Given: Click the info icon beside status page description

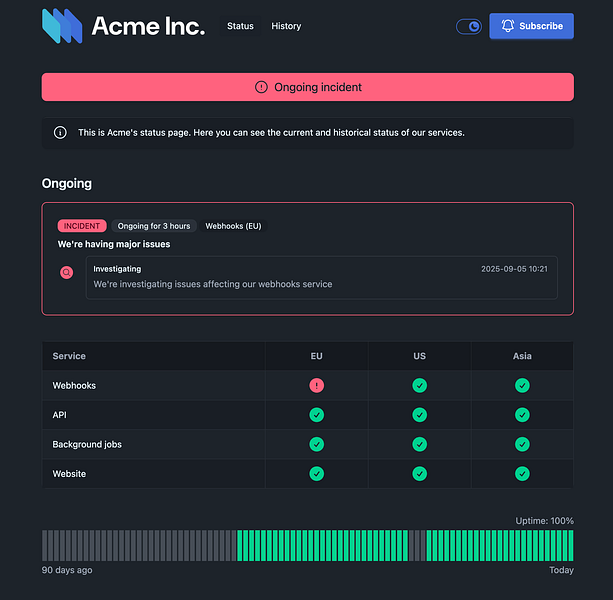Looking at the screenshot, I should click(60, 133).
